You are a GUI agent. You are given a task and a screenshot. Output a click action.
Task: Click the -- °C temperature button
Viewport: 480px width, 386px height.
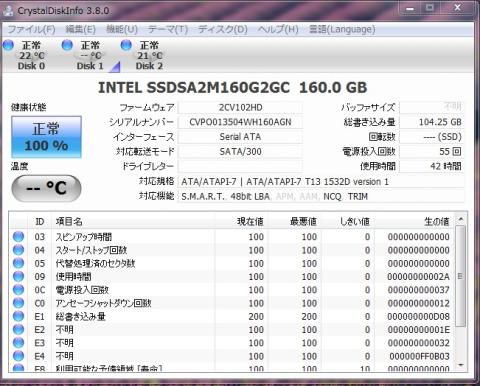pos(46,188)
